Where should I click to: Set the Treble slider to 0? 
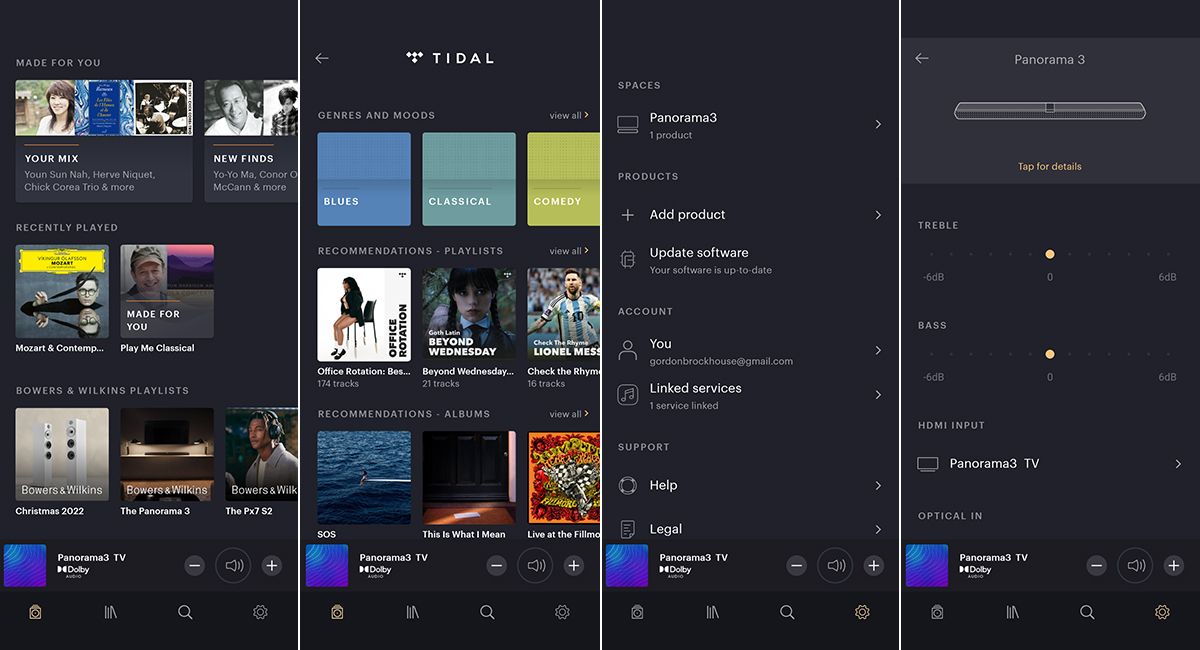coord(1050,254)
